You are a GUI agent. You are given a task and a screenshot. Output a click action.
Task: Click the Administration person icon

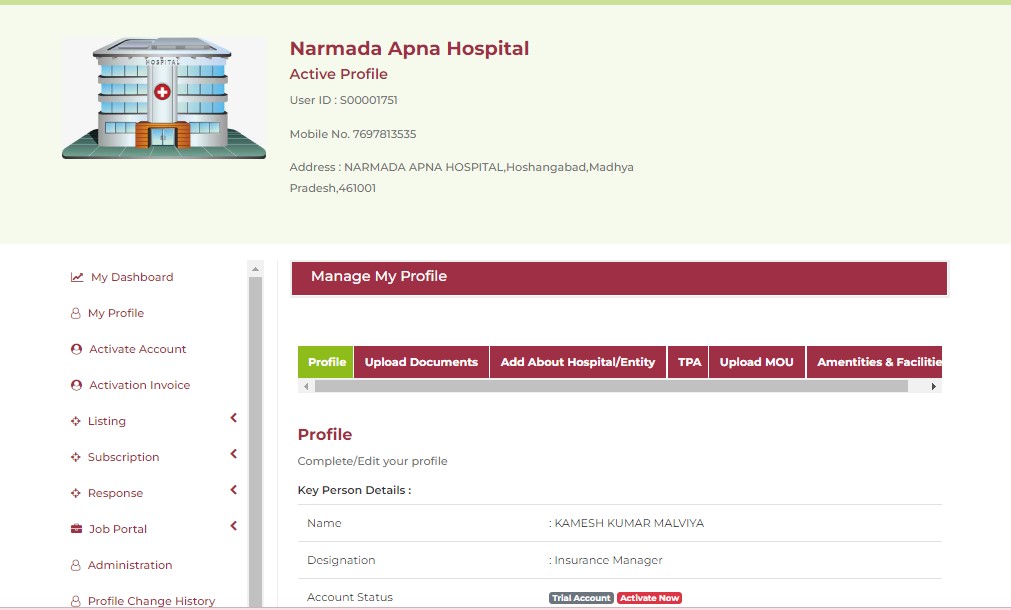75,566
